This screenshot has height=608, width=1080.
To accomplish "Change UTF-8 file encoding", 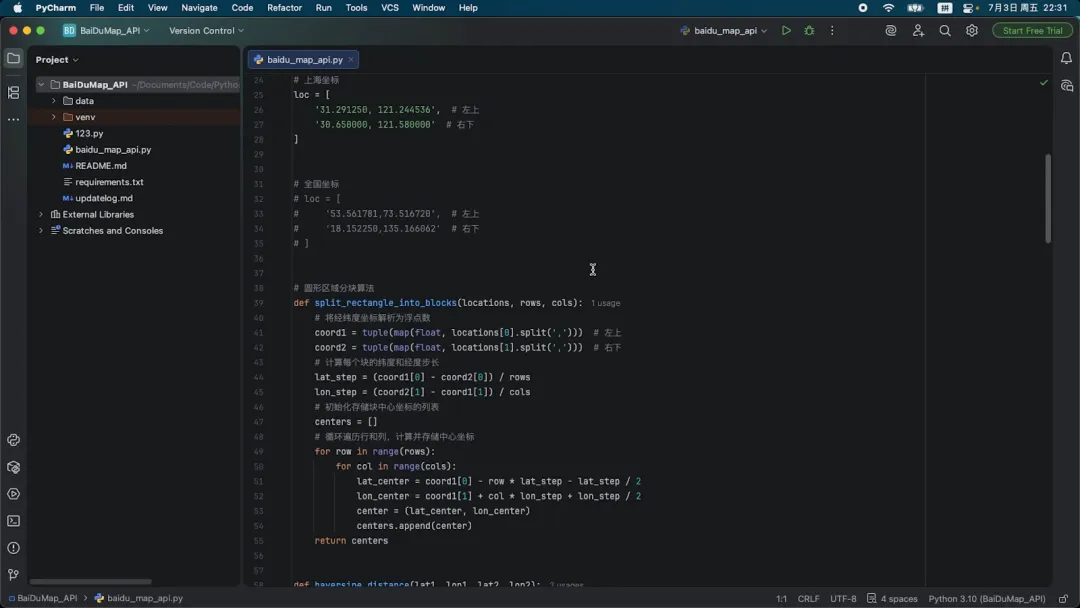I will pos(843,598).
